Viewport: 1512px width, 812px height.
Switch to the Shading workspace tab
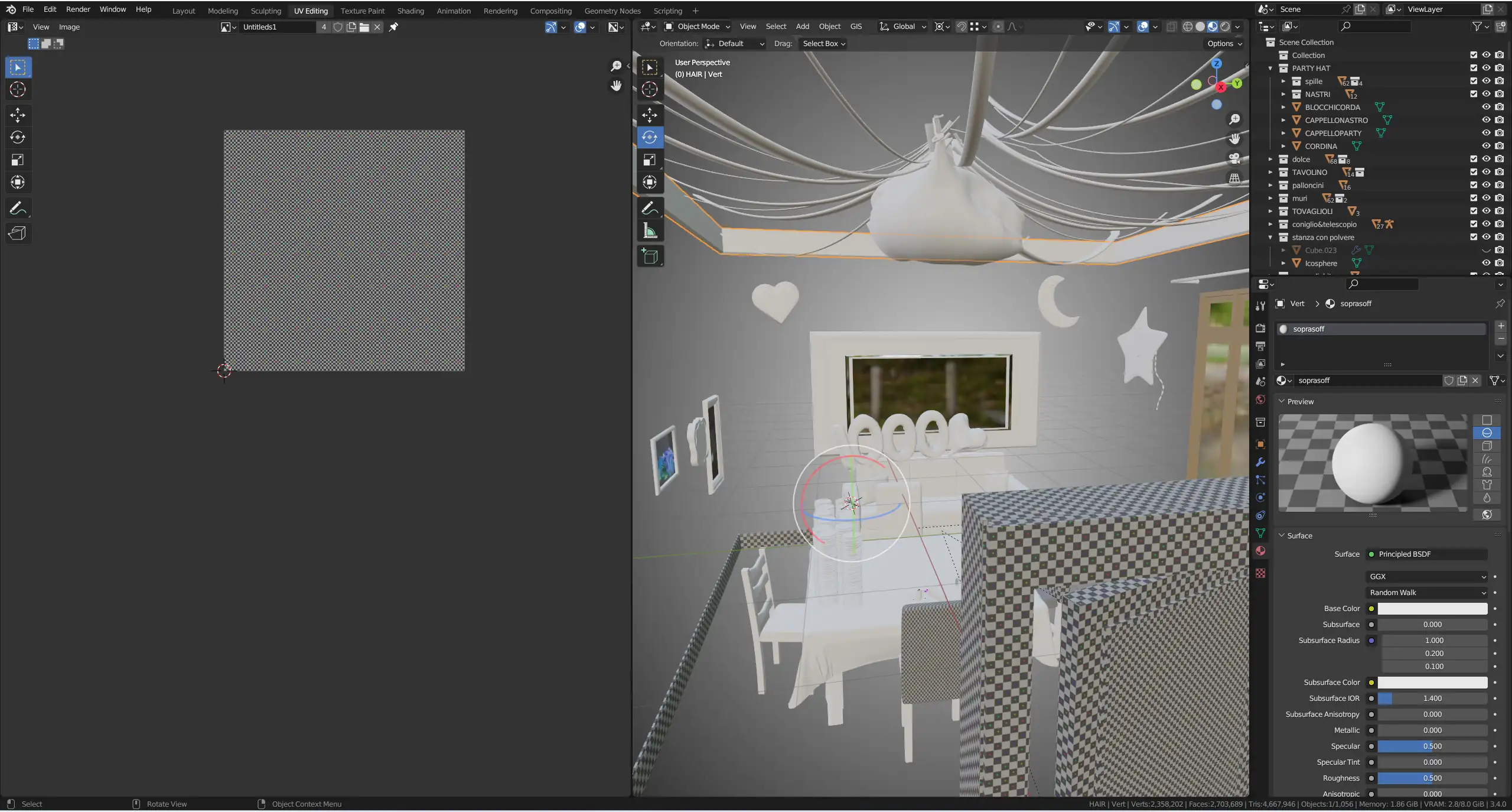pyautogui.click(x=410, y=11)
